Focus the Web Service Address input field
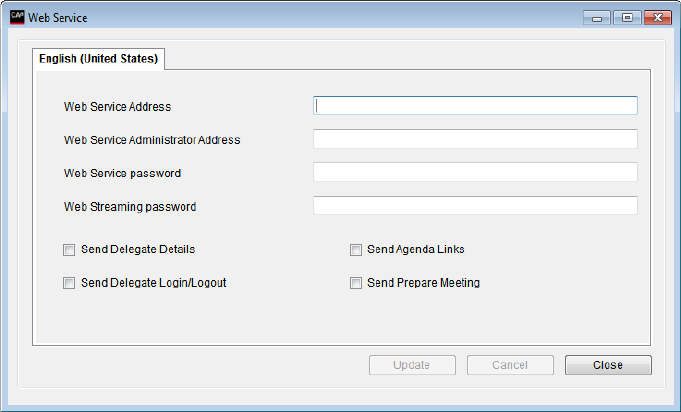The width and height of the screenshot is (681, 412). [475, 106]
